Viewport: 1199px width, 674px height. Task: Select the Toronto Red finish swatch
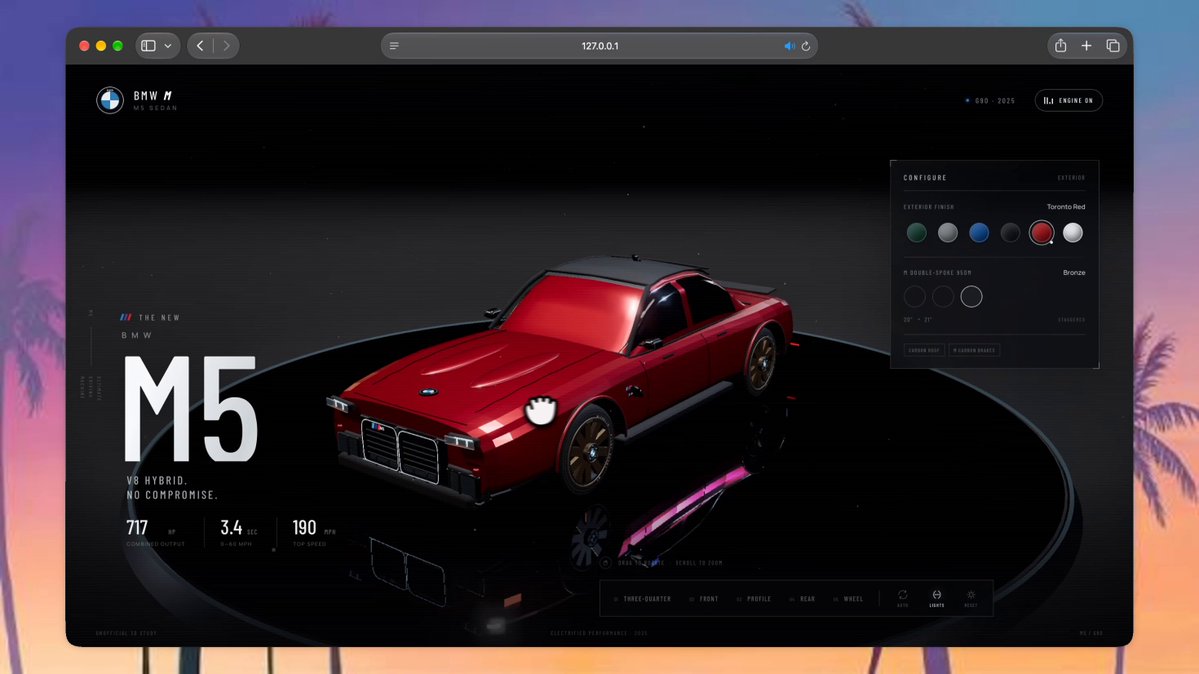1041,233
